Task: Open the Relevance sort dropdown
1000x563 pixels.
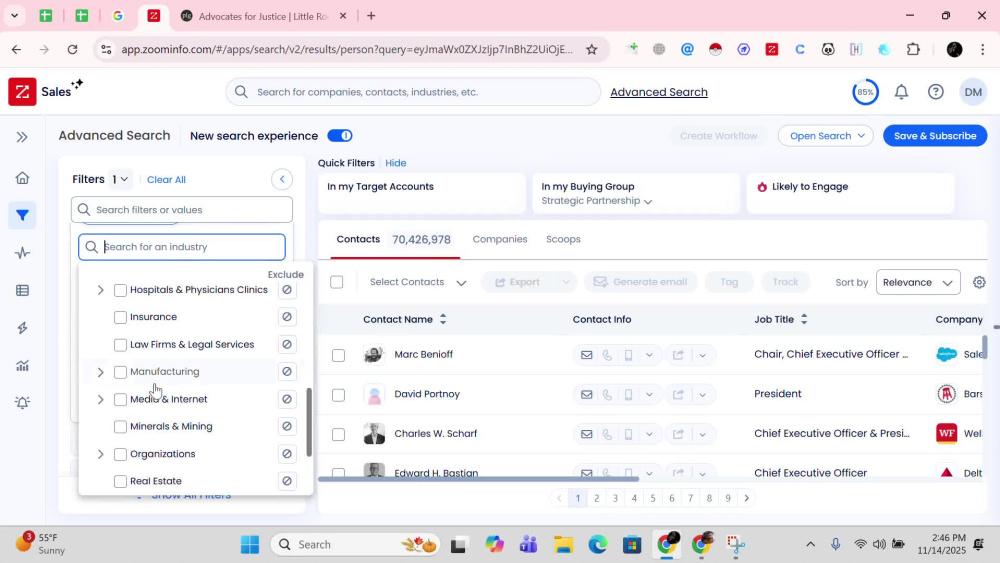Action: click(918, 282)
